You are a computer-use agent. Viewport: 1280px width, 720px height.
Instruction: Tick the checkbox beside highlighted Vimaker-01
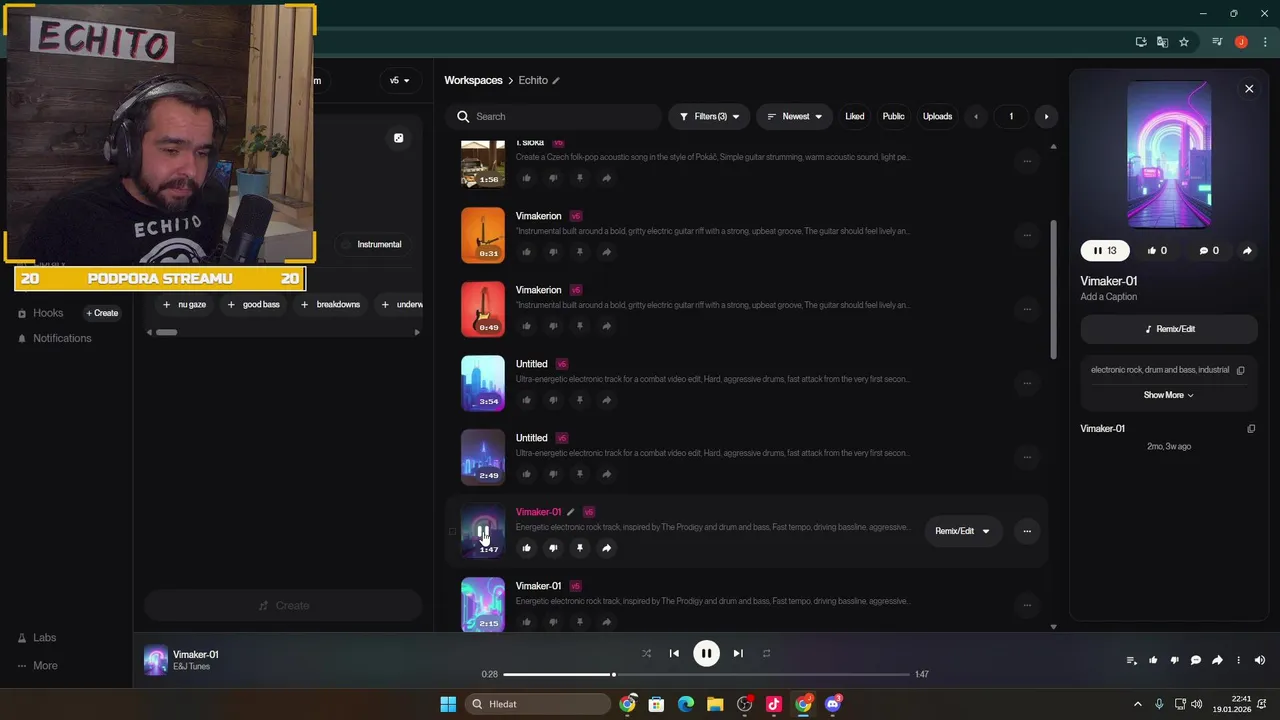(452, 532)
